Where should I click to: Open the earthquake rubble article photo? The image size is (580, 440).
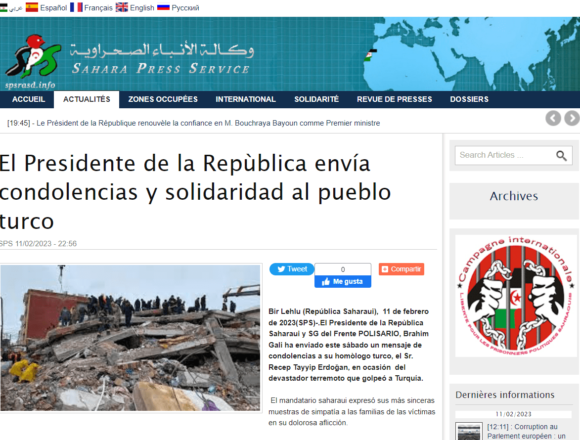tap(130, 338)
